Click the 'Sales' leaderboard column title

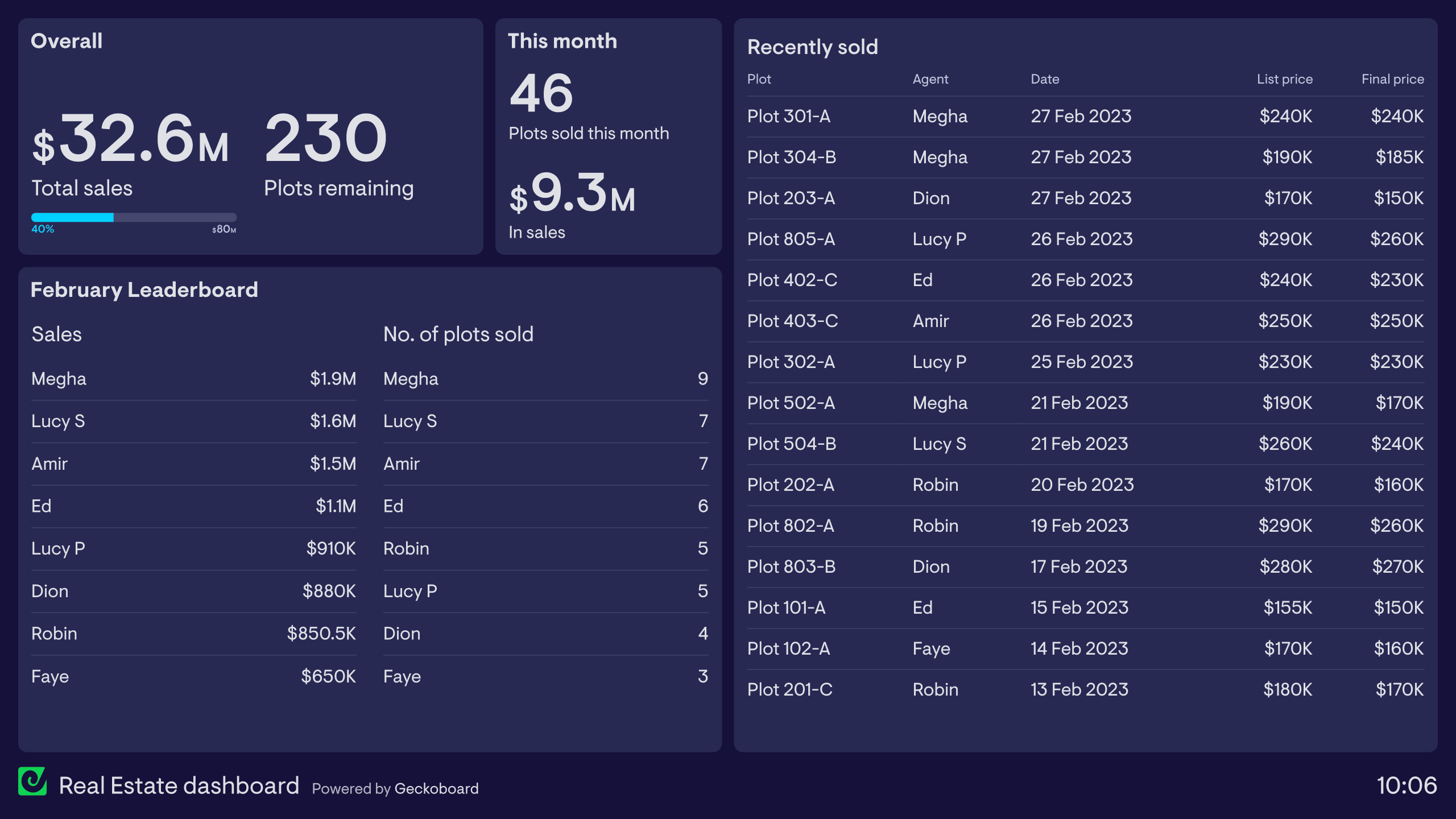coord(57,334)
